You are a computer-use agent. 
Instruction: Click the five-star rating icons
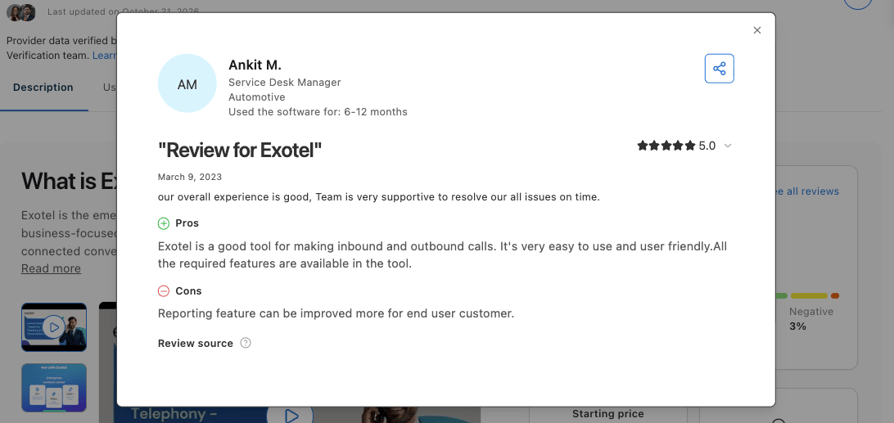click(x=666, y=146)
